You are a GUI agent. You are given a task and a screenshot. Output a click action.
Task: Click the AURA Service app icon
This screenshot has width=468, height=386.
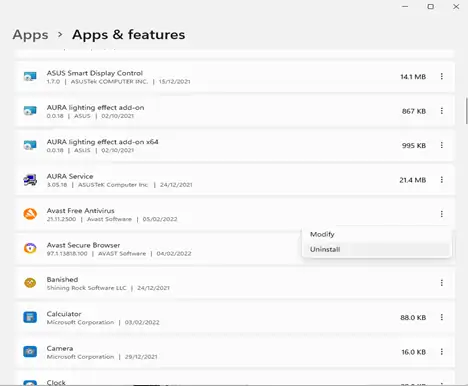[x=30, y=180]
